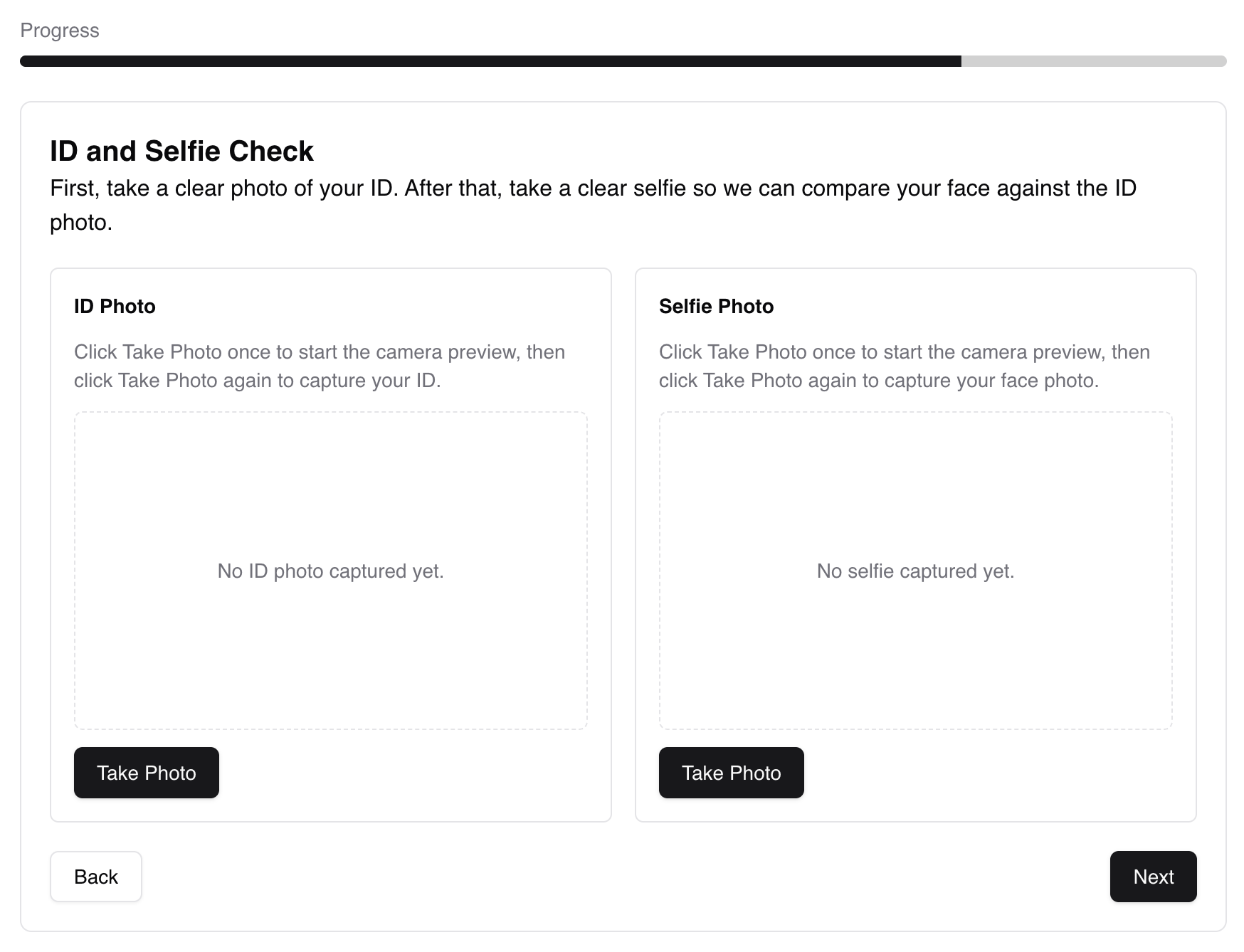Click the instructions about capturing your ID
The width and height of the screenshot is (1244, 952).
coord(320,366)
